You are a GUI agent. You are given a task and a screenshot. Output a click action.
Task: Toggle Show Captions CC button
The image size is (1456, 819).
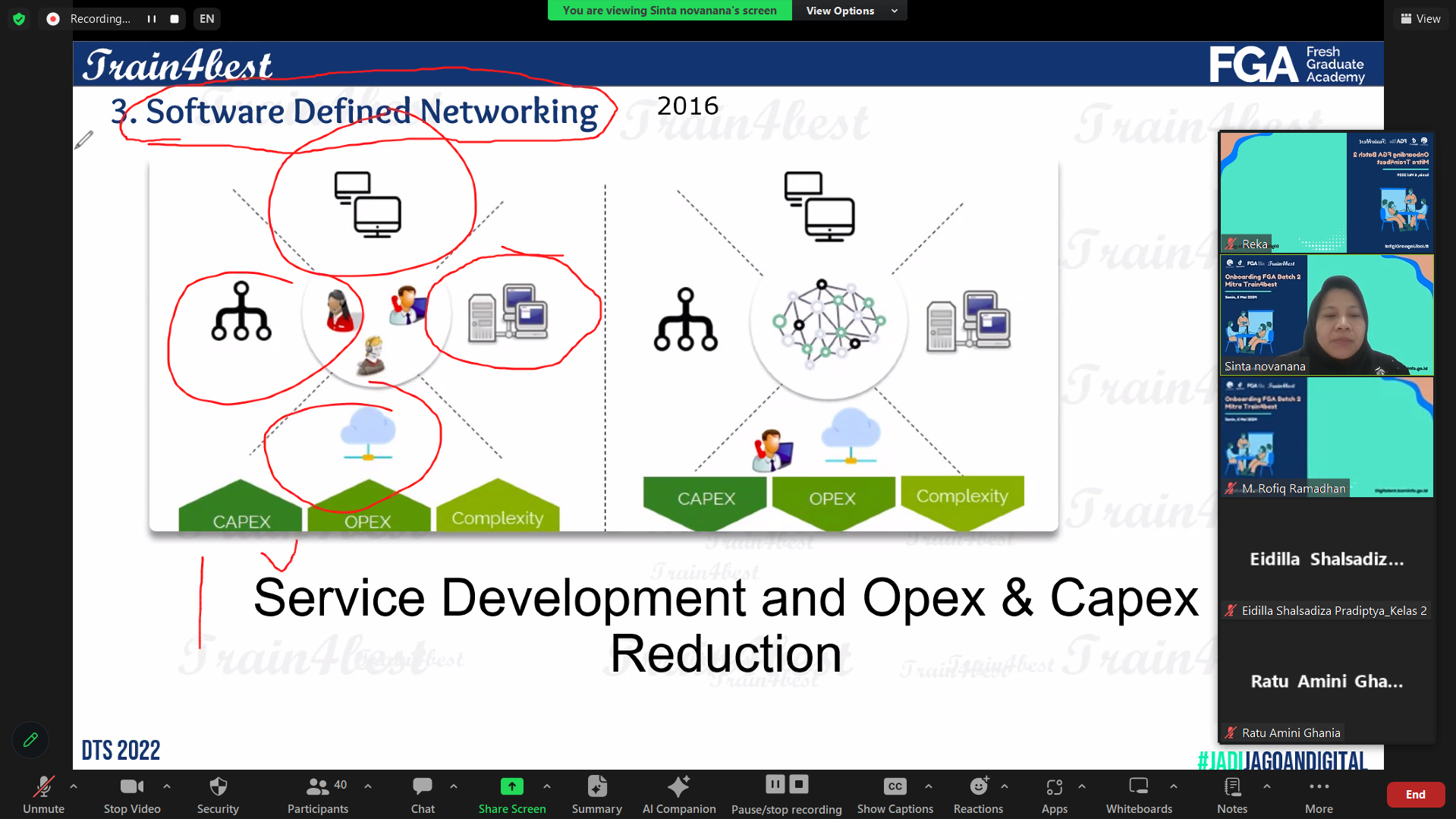coord(895,787)
